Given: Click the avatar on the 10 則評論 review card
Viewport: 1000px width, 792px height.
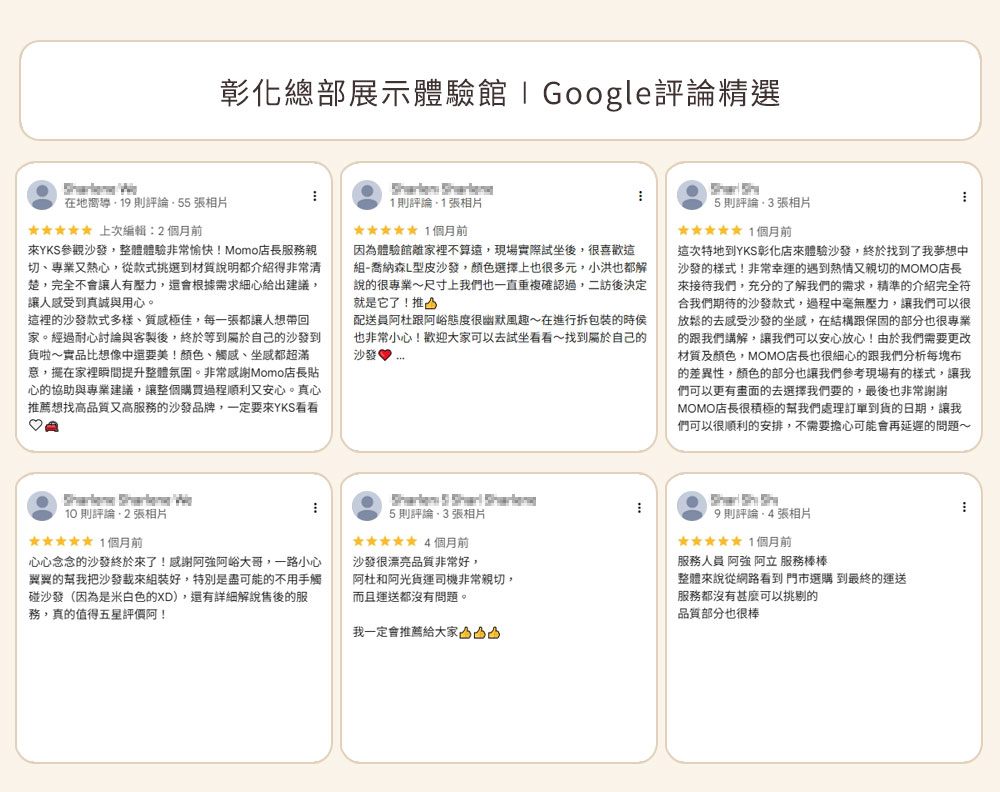Looking at the screenshot, I should (x=42, y=506).
